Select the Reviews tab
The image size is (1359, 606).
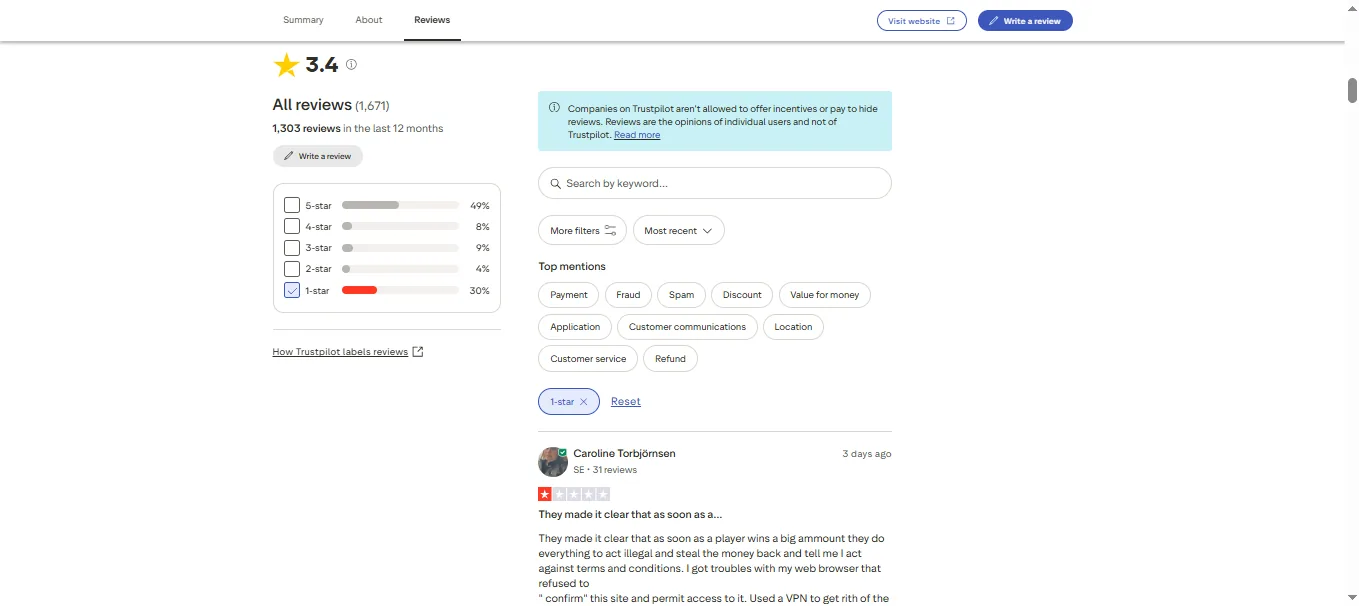[432, 20]
